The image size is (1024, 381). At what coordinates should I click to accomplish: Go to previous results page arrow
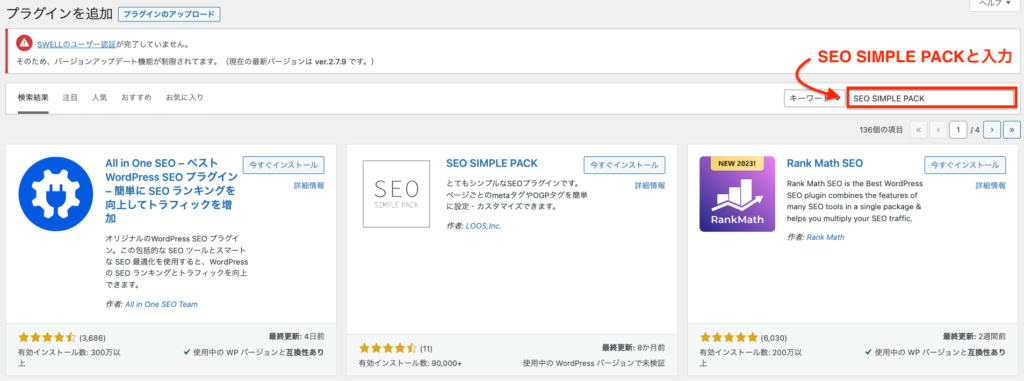938,130
